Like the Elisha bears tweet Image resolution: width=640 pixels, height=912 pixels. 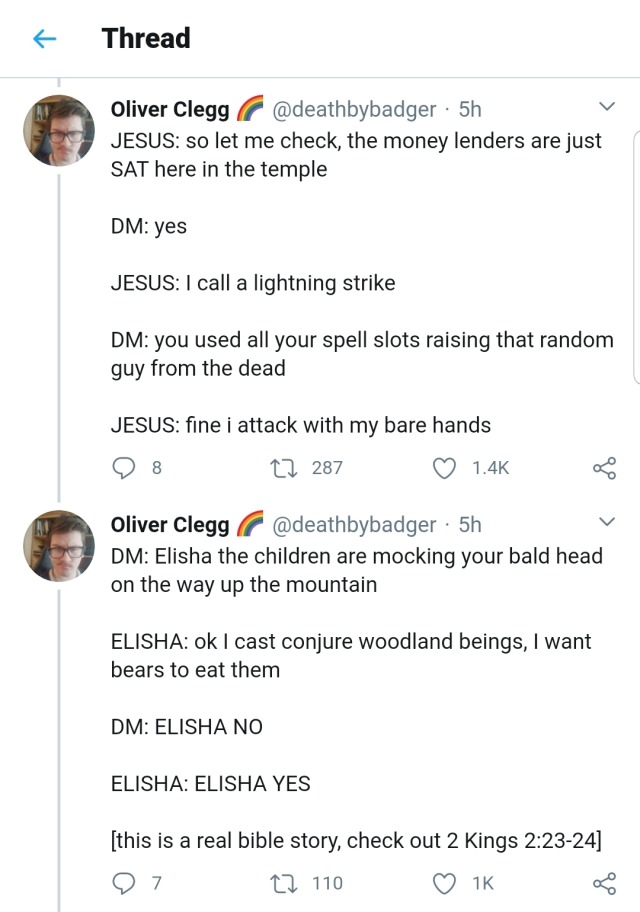(x=445, y=883)
